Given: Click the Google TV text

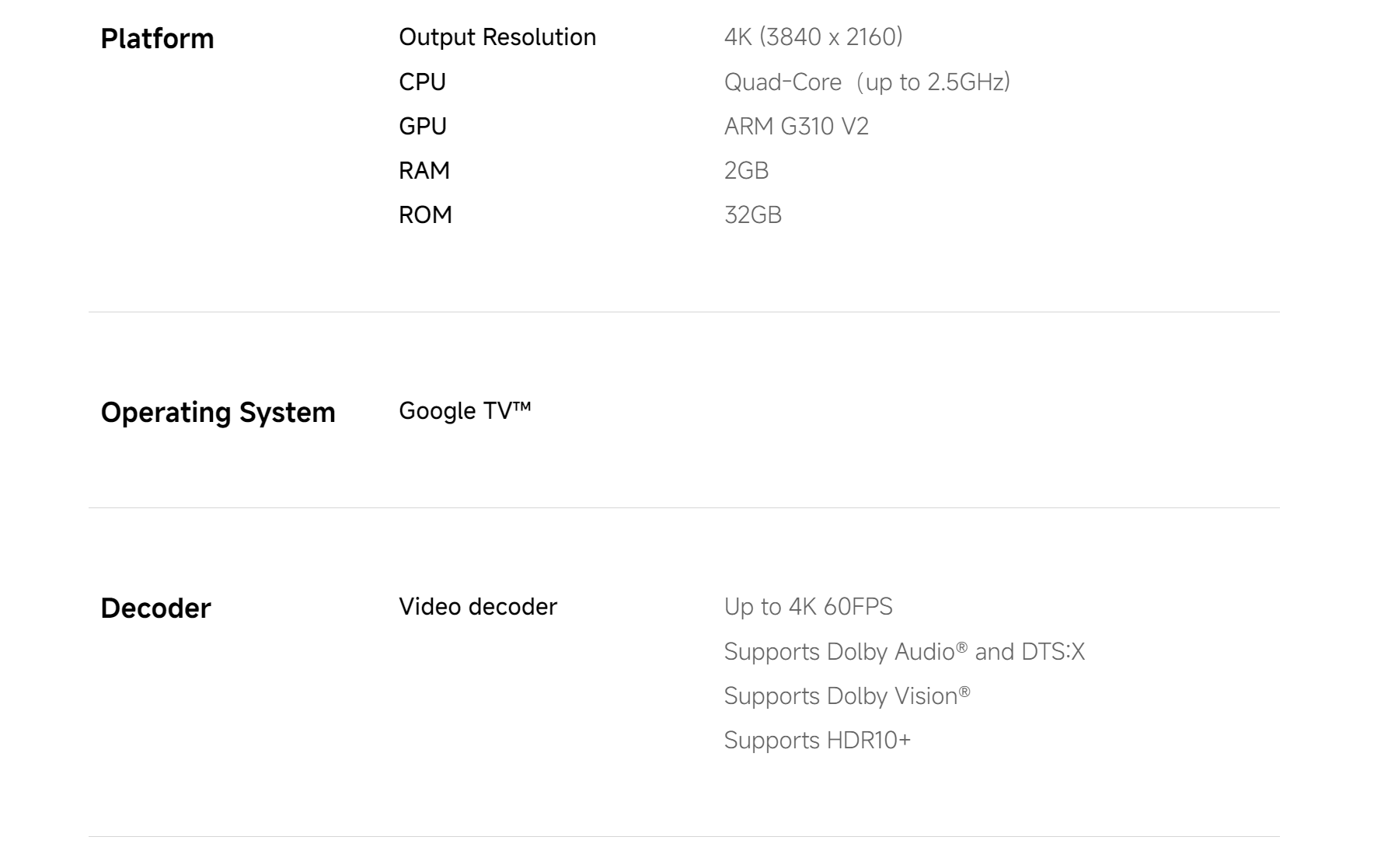Looking at the screenshot, I should [x=464, y=410].
